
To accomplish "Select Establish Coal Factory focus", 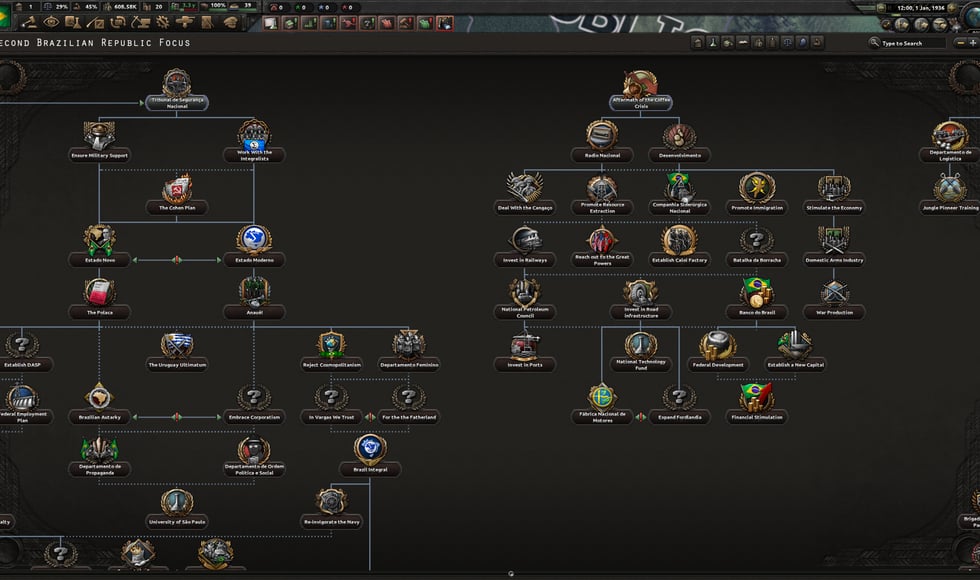I will pos(680,246).
